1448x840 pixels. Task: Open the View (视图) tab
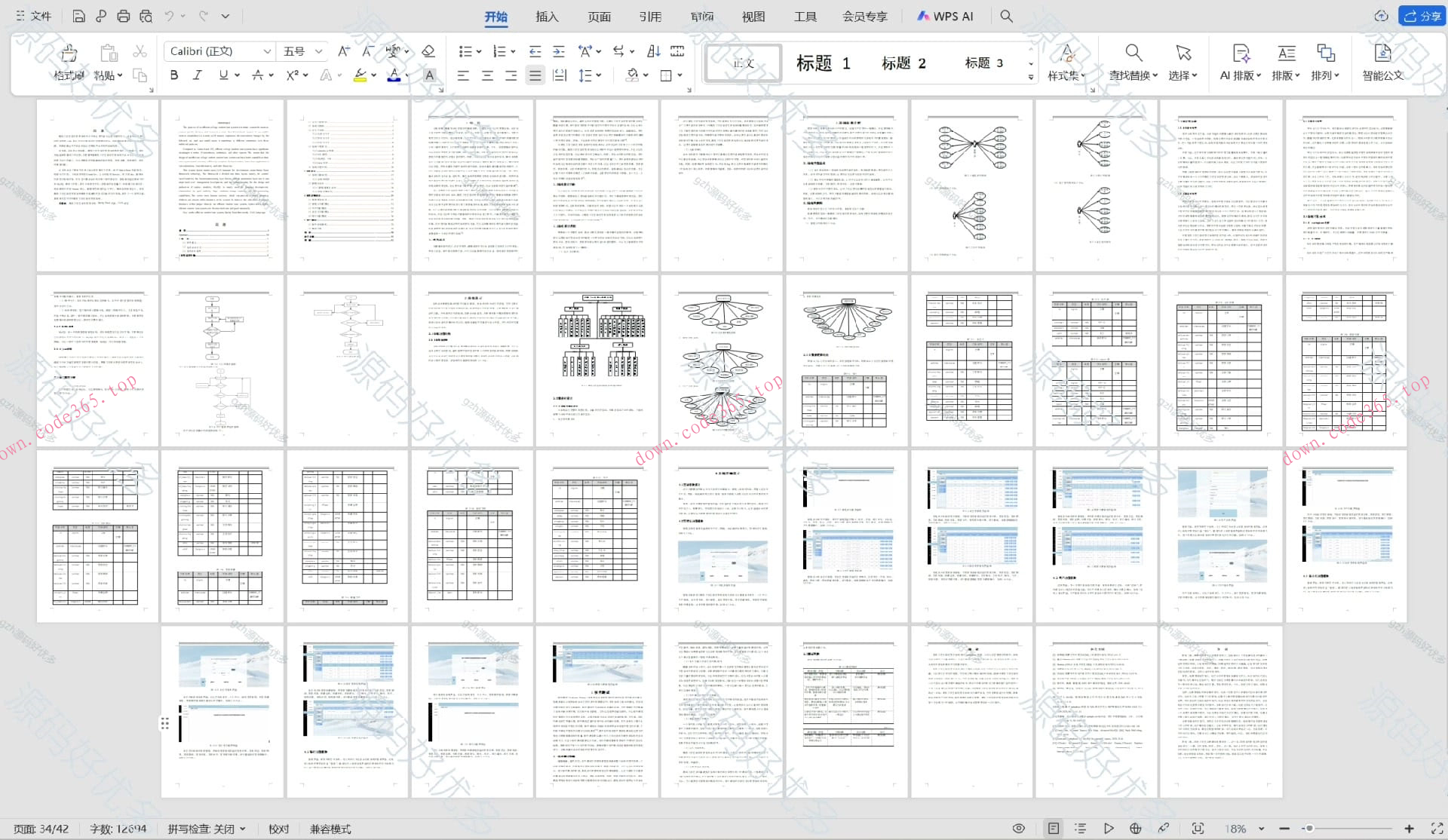tap(753, 16)
